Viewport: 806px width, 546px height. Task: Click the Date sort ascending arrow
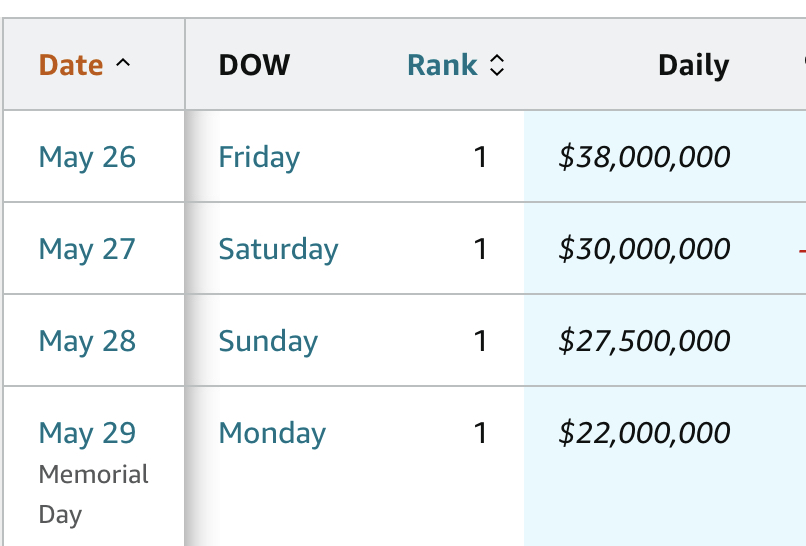pos(123,65)
